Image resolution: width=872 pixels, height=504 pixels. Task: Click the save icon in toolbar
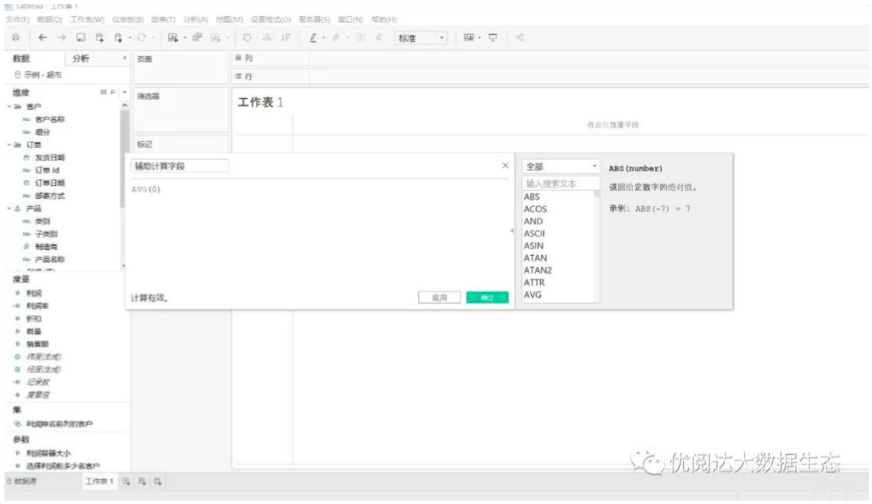[82, 38]
